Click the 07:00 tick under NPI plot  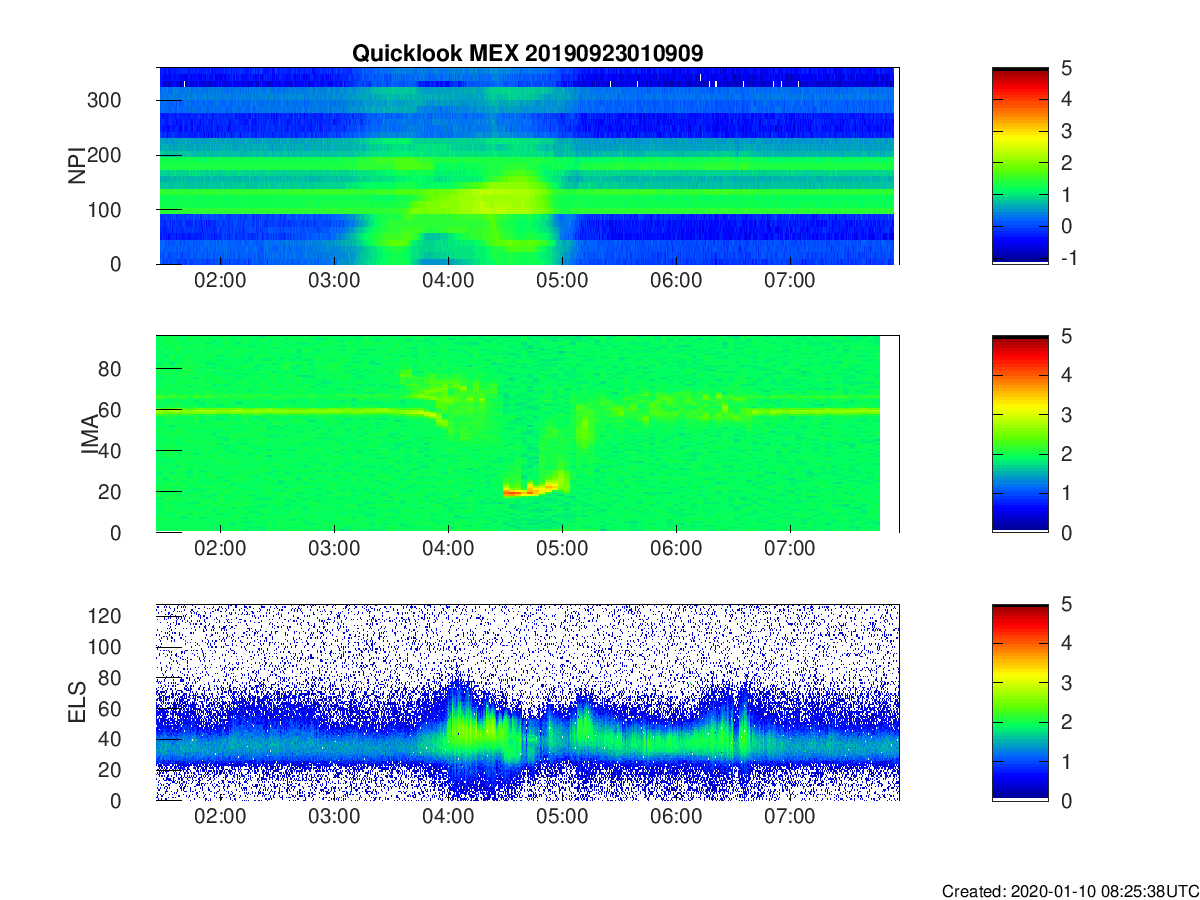coord(790,282)
